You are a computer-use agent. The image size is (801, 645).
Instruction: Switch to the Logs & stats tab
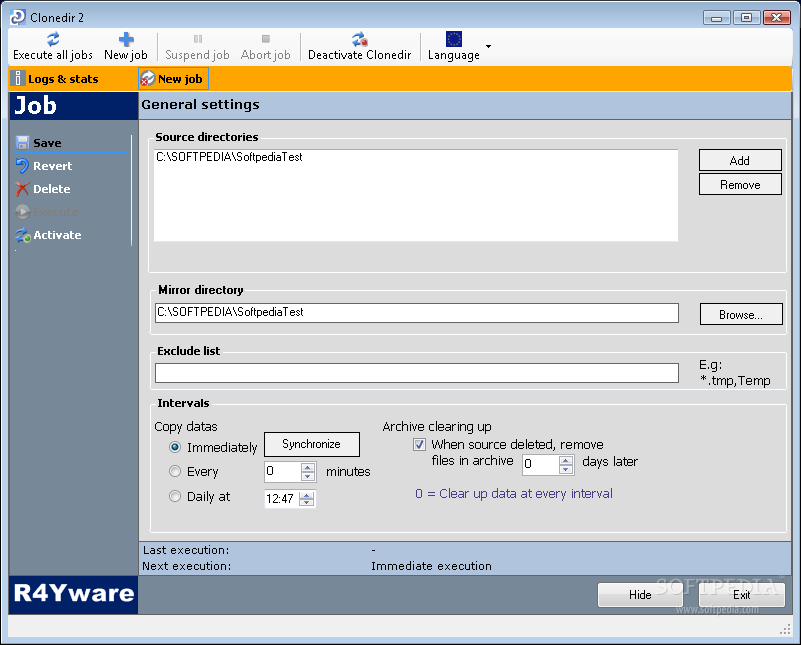point(56,79)
